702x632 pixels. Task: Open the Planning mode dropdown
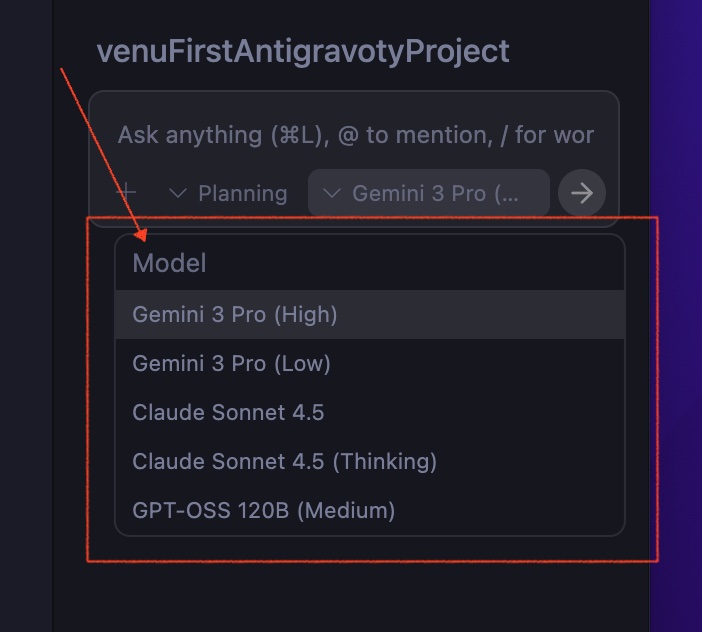coord(228,193)
